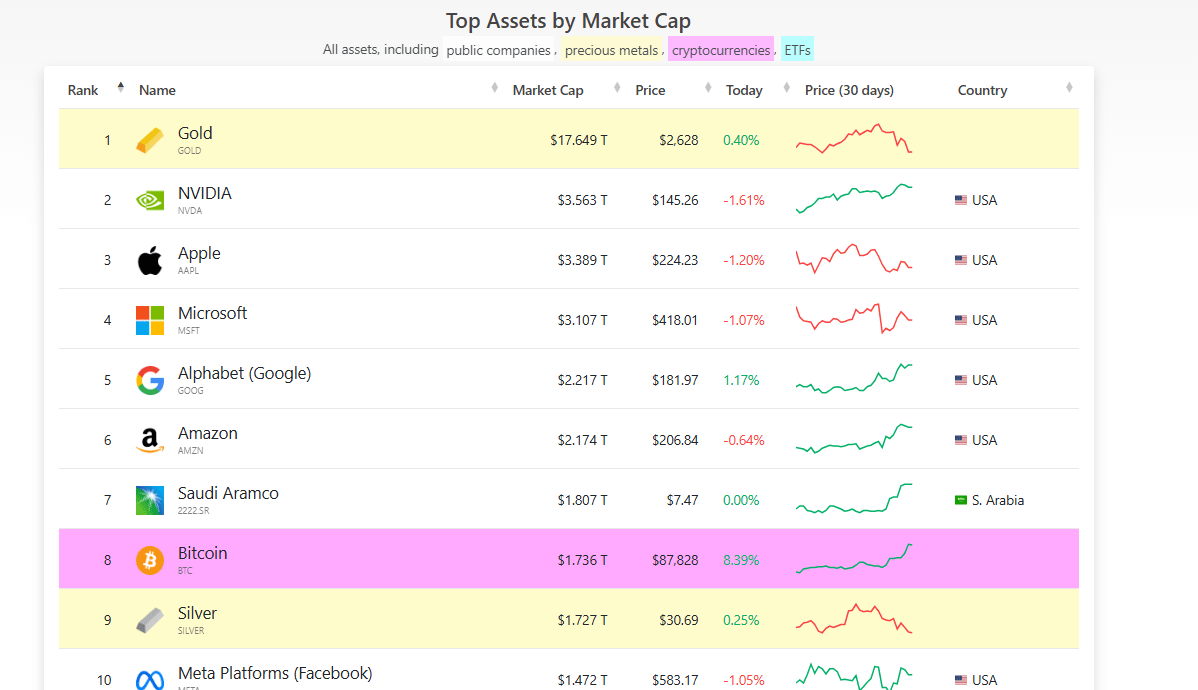1198x690 pixels.
Task: Click the Meta Platforms logo icon
Action: (x=150, y=680)
